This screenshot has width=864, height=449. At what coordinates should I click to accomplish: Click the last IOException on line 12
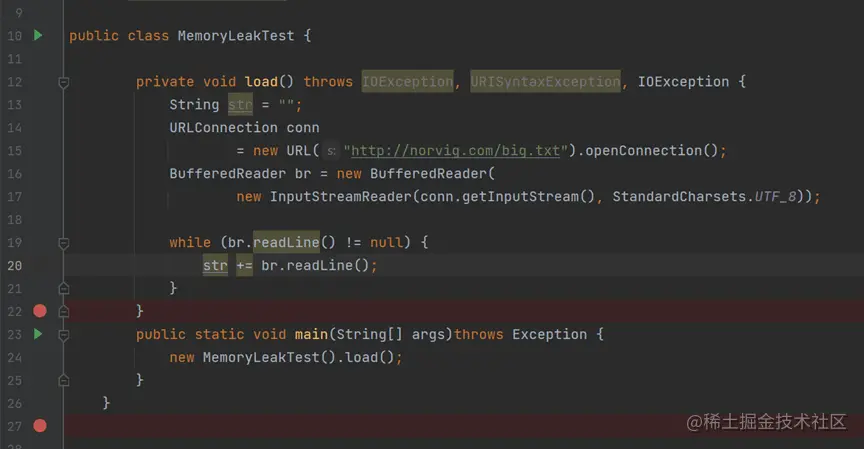click(683, 82)
